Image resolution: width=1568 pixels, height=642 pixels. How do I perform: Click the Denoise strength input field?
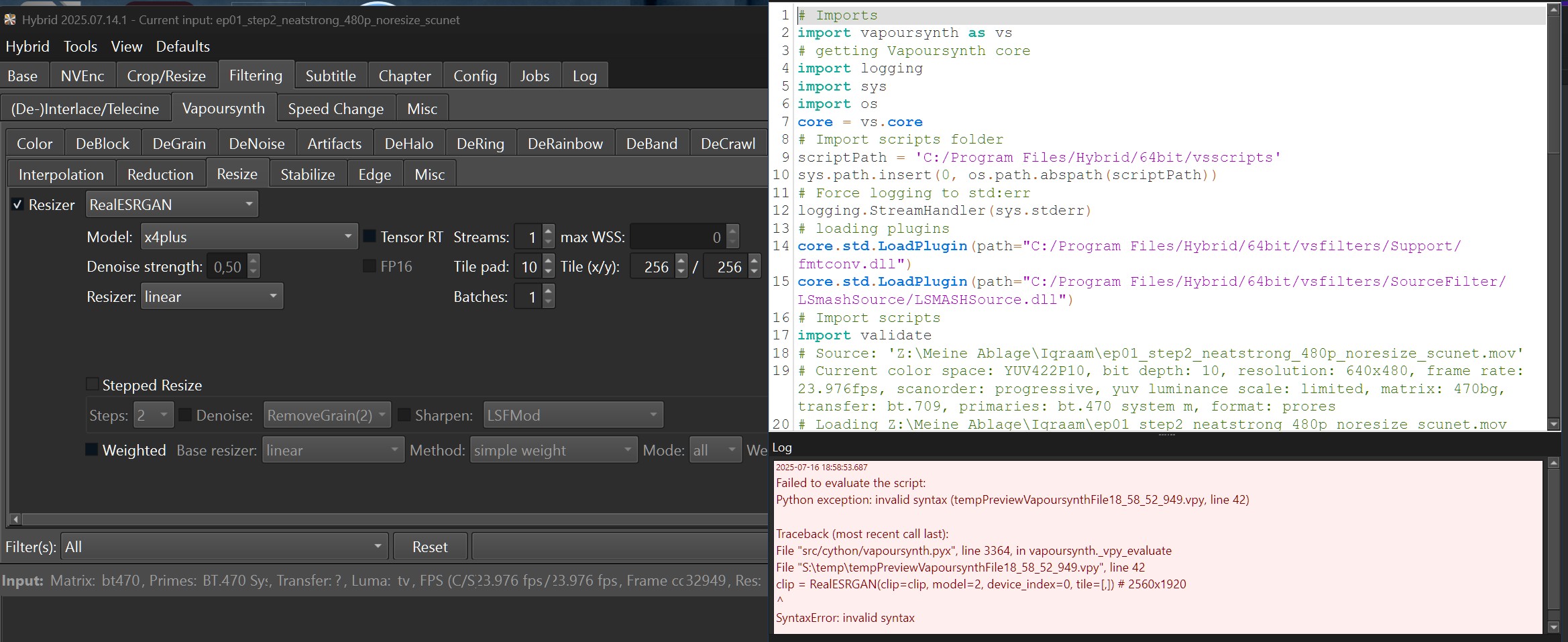click(x=227, y=267)
